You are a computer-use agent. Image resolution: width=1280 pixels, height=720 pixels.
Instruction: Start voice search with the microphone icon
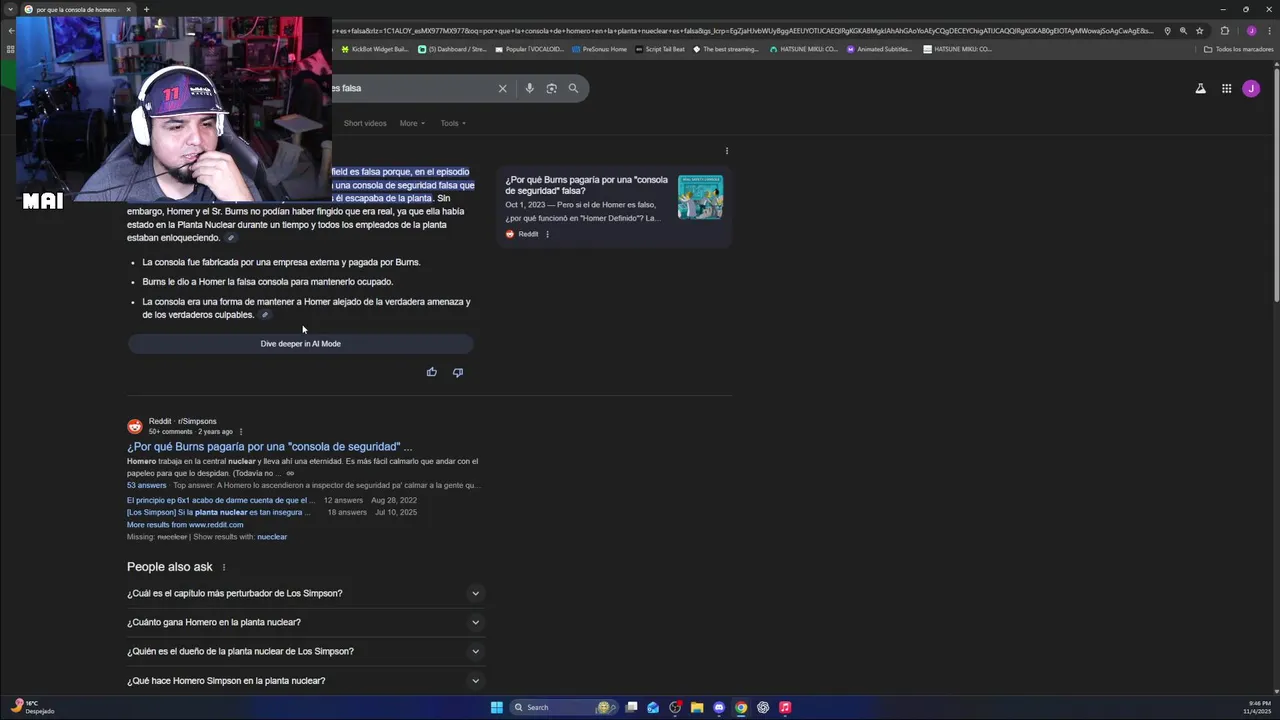529,88
